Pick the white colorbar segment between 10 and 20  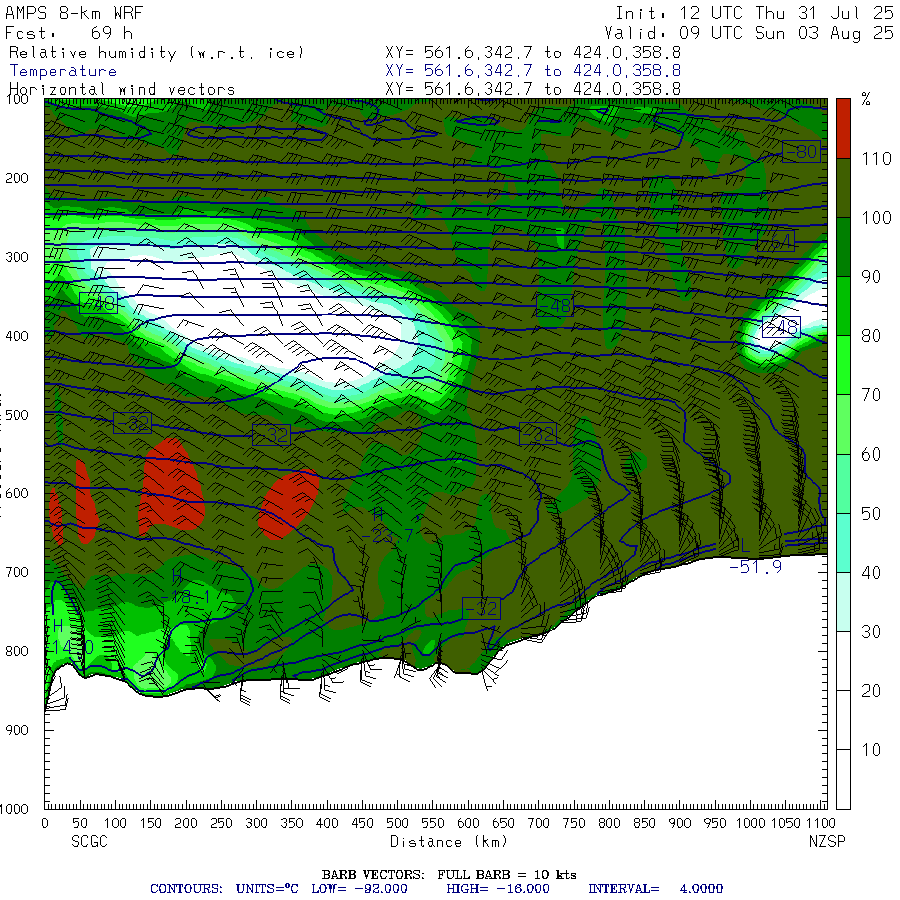pyautogui.click(x=843, y=720)
